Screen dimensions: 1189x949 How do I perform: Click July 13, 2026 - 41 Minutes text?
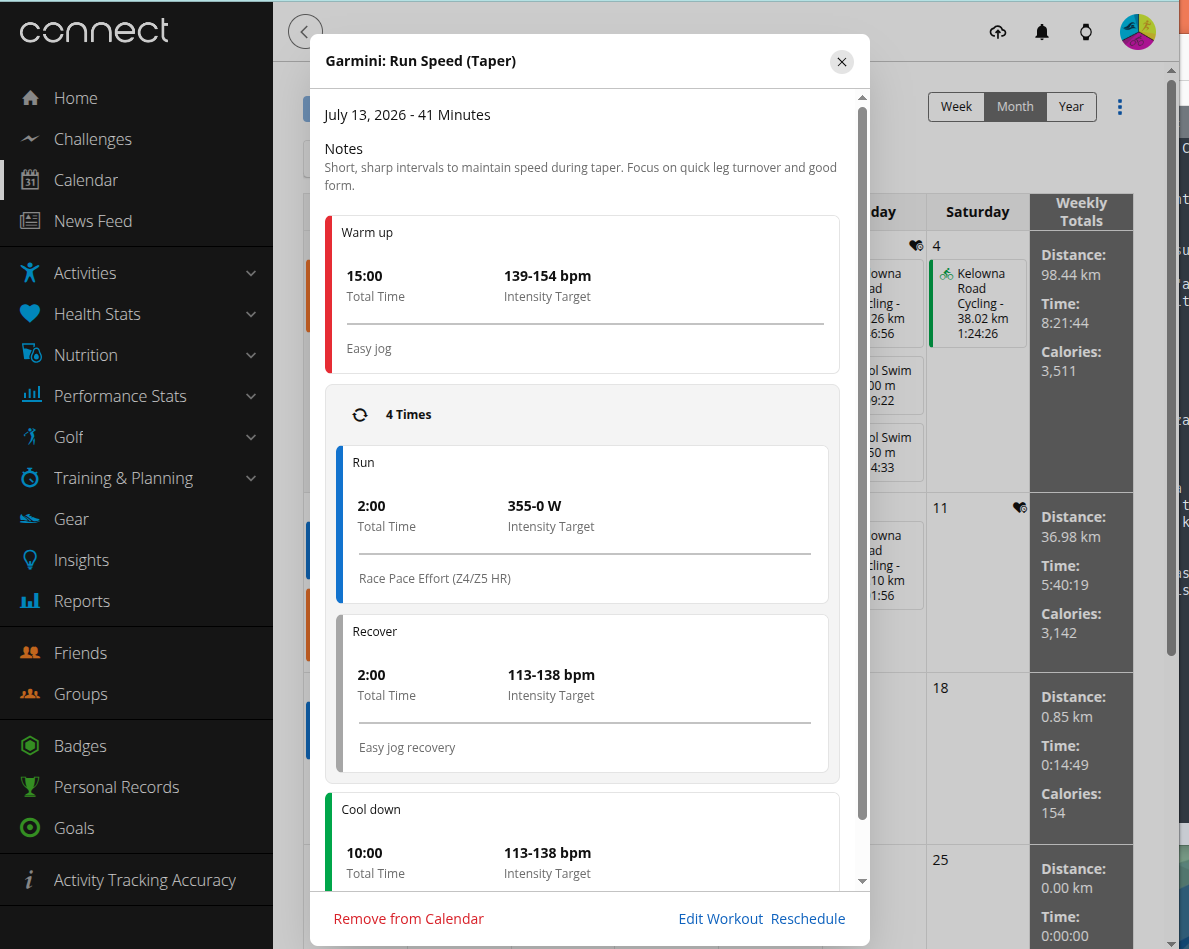click(407, 115)
